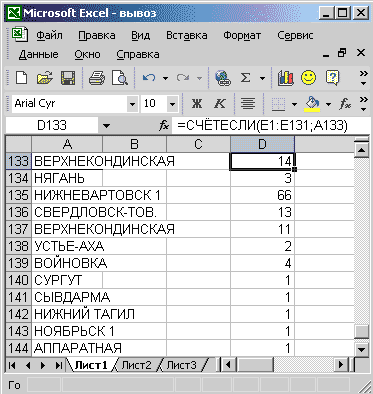Switch to sheet tab Лист3
This screenshot has width=373, height=394.
[181, 365]
